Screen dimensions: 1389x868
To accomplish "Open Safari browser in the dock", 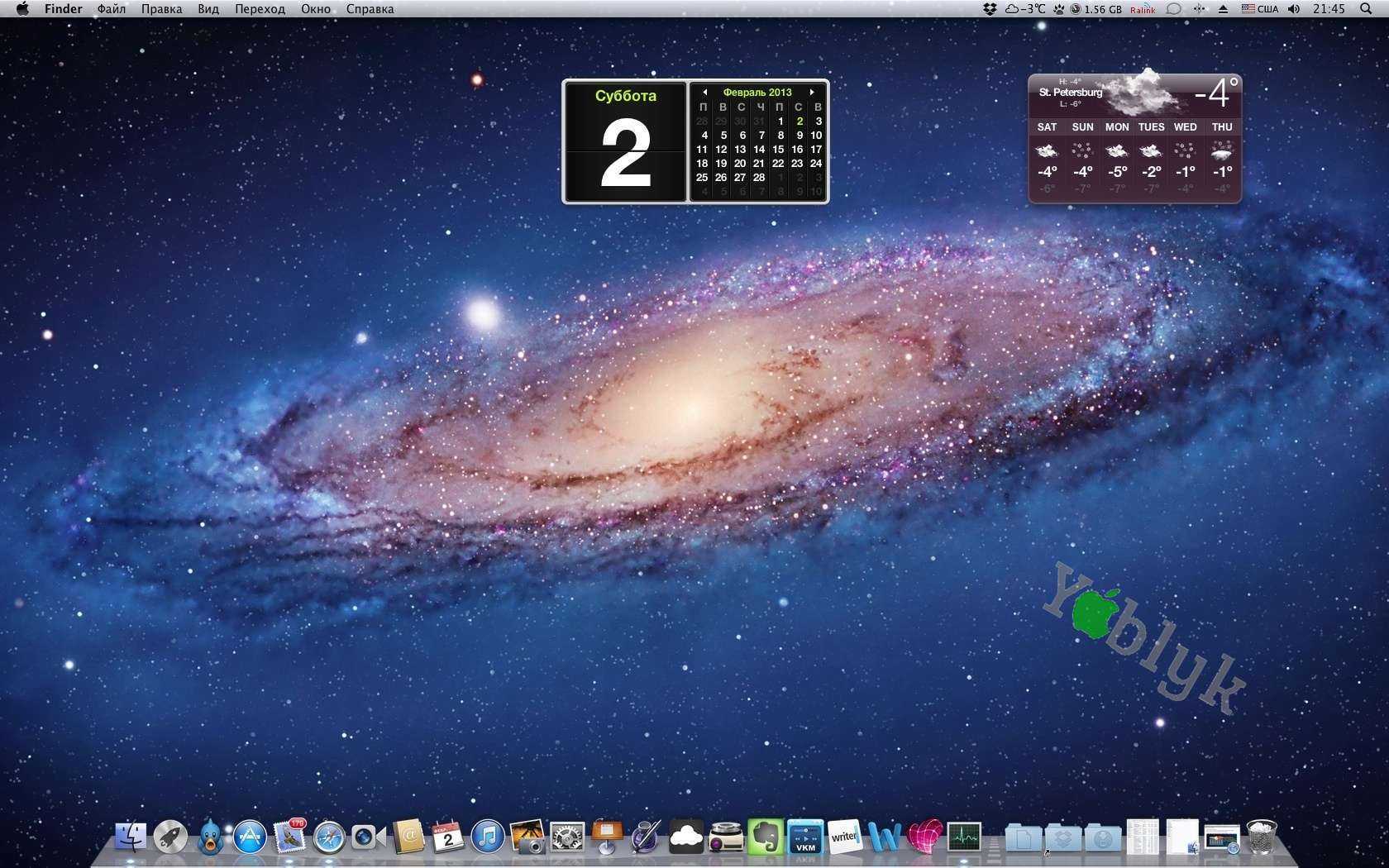I will (329, 837).
